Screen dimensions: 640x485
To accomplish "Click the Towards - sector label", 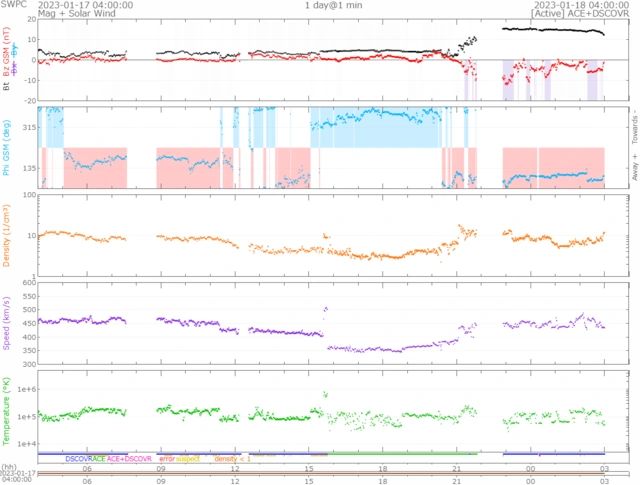I will [632, 122].
